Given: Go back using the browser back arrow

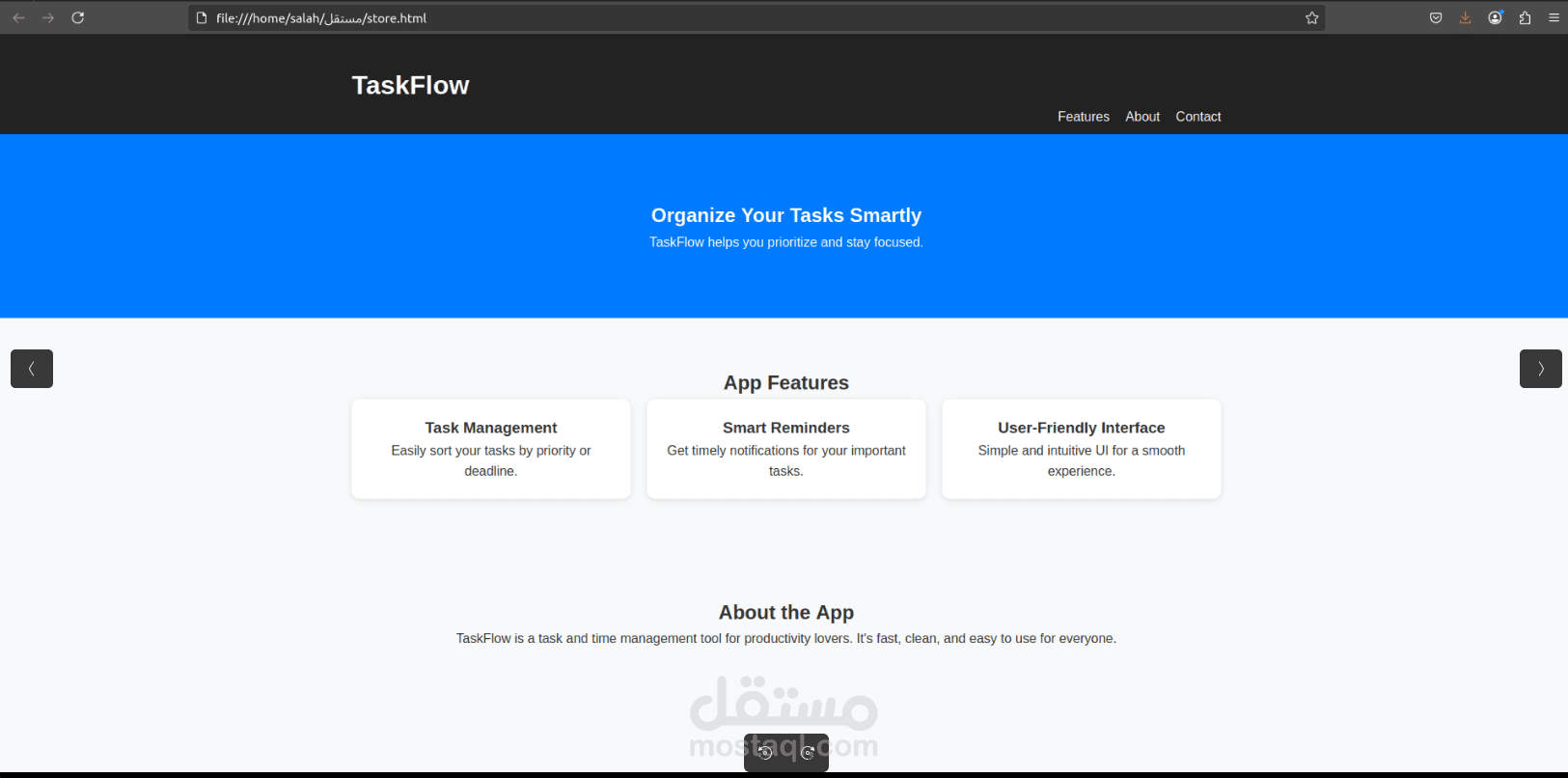Looking at the screenshot, I should tap(18, 17).
